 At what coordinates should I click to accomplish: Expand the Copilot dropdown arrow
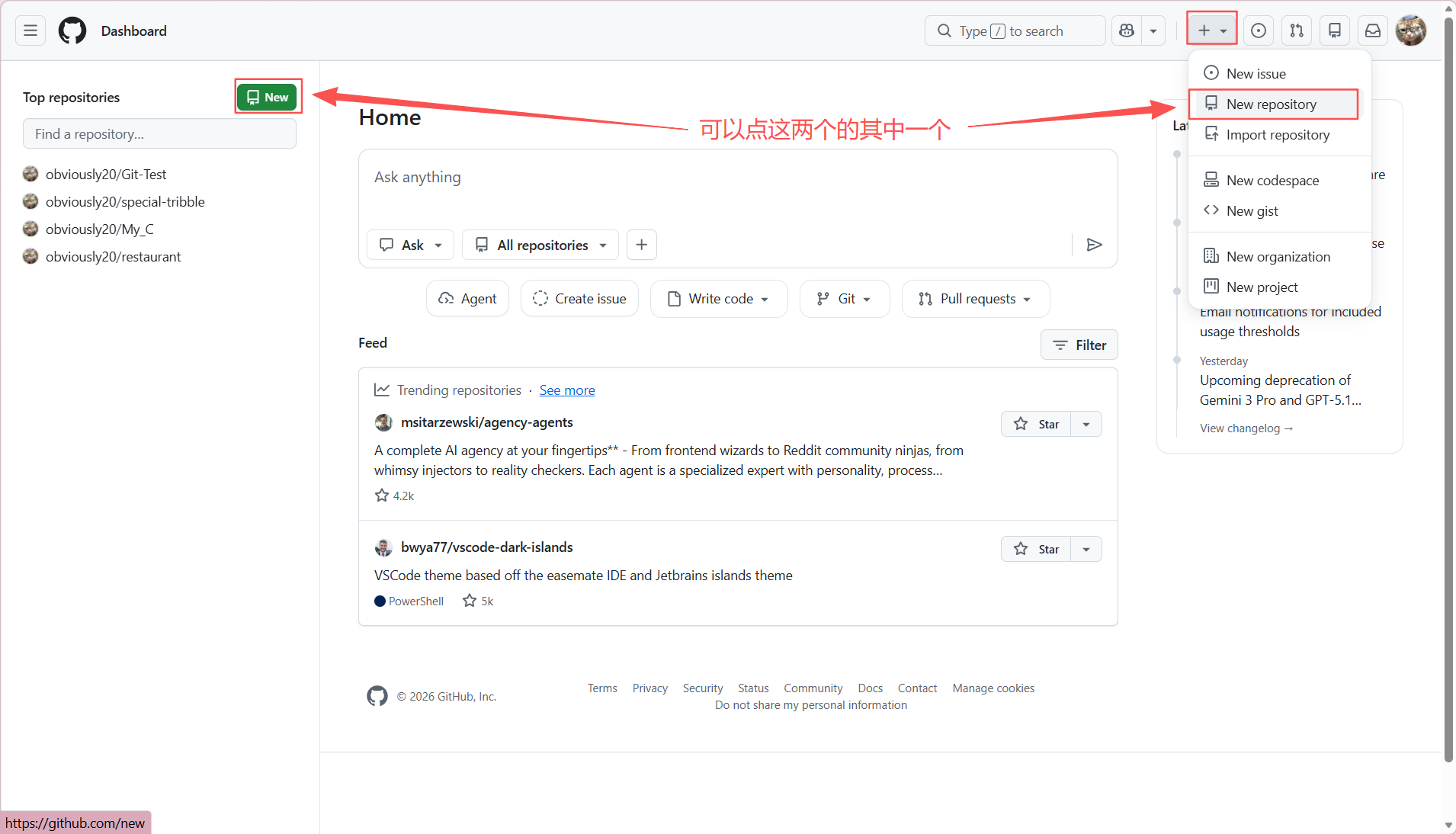click(x=1153, y=30)
